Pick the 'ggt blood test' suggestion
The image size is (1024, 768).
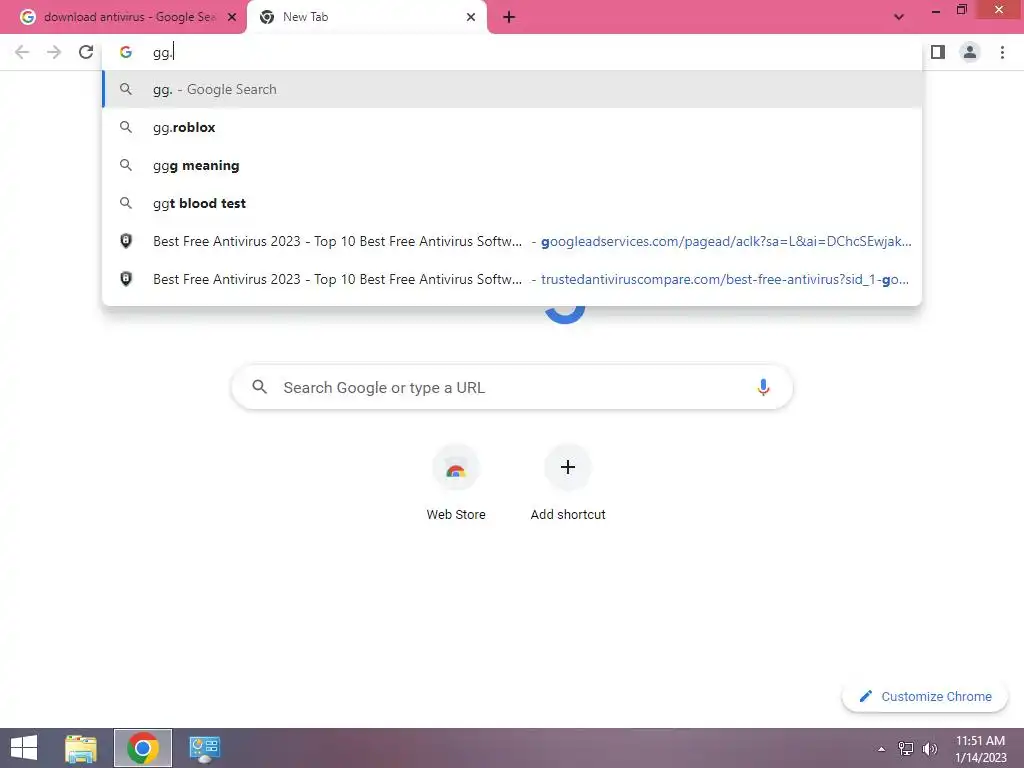(x=512, y=203)
